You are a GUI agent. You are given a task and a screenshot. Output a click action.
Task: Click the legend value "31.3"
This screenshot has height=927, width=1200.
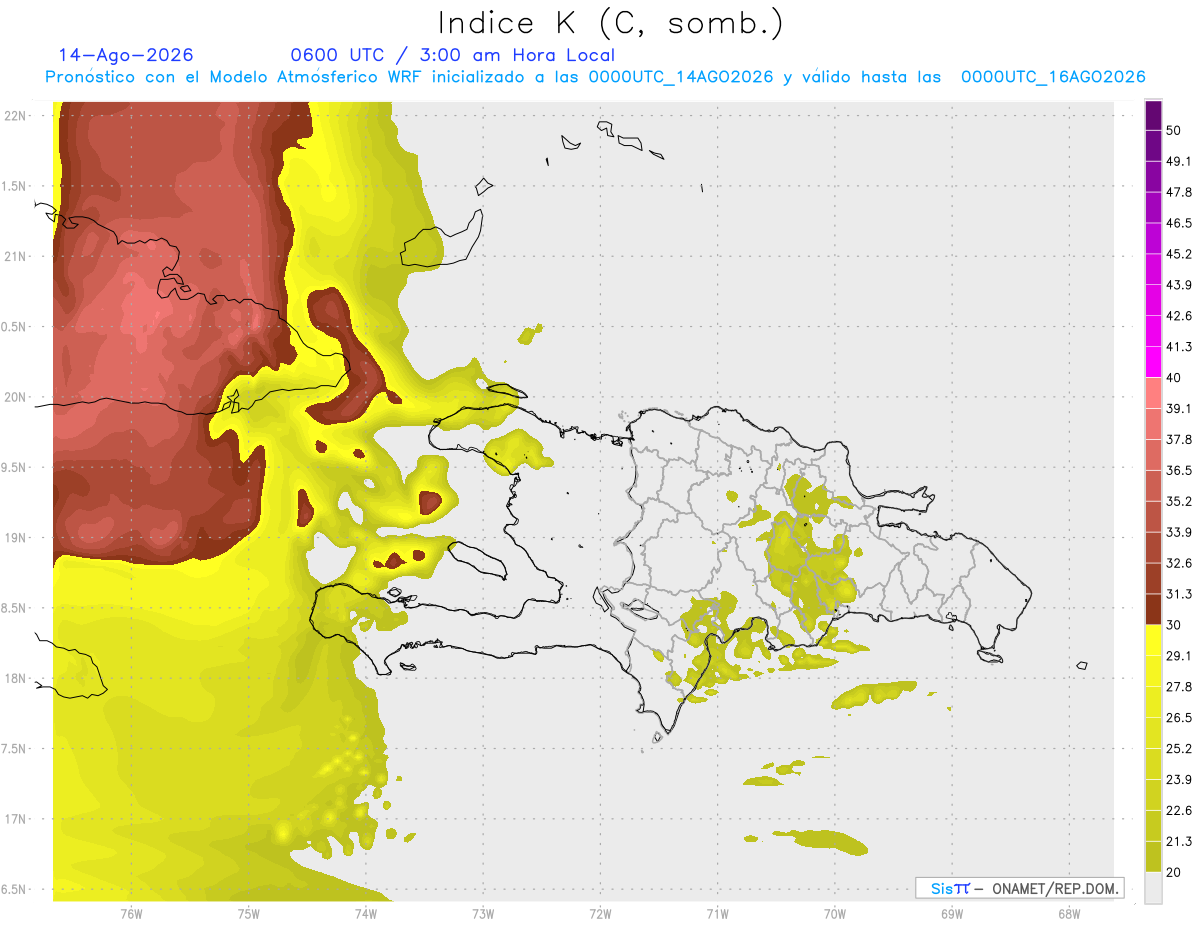point(1179,594)
